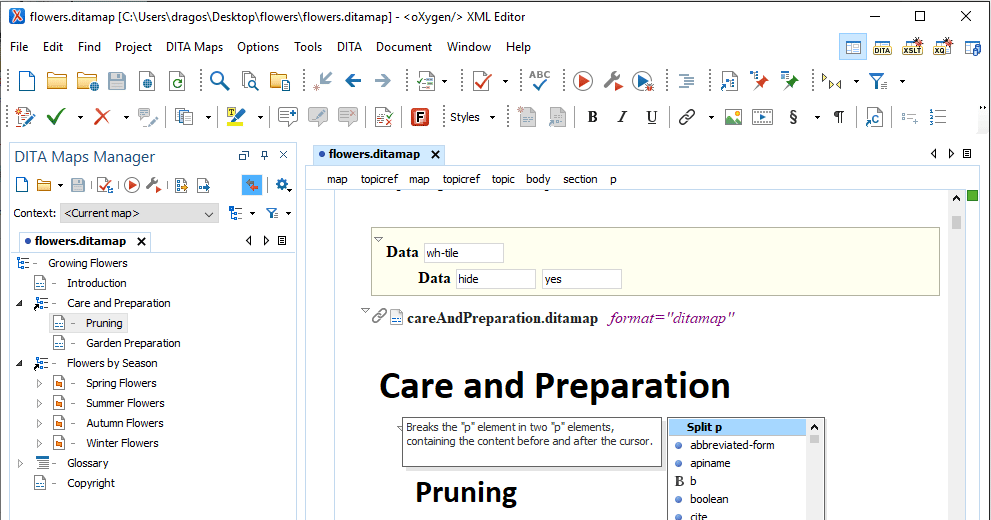The height and width of the screenshot is (520, 991).
Task: Select the flowers.ditamap editor tab
Action: [374, 154]
